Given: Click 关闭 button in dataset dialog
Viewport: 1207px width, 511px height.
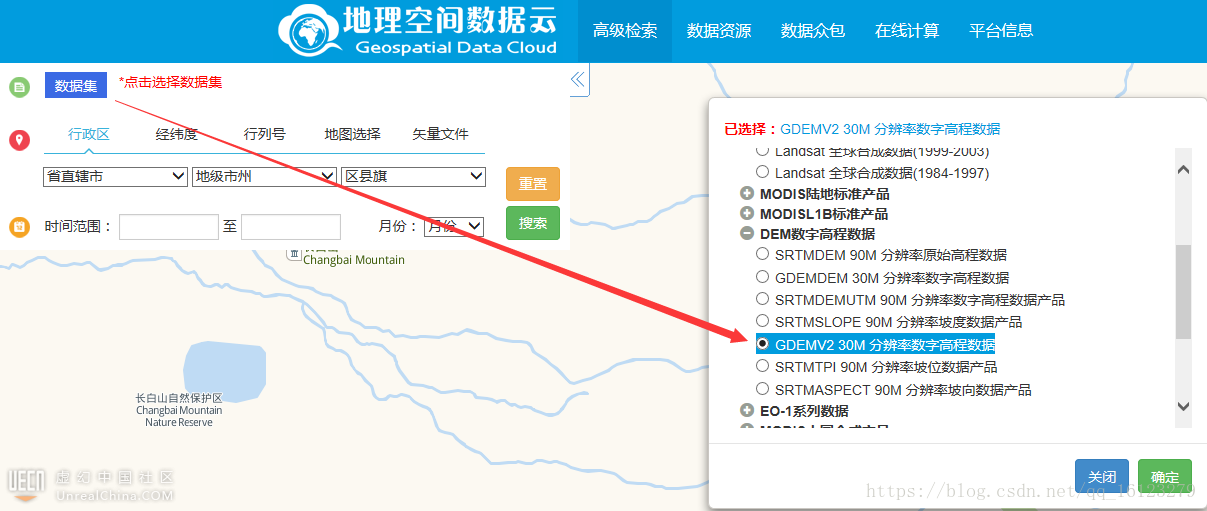Looking at the screenshot, I should coord(1102,476).
